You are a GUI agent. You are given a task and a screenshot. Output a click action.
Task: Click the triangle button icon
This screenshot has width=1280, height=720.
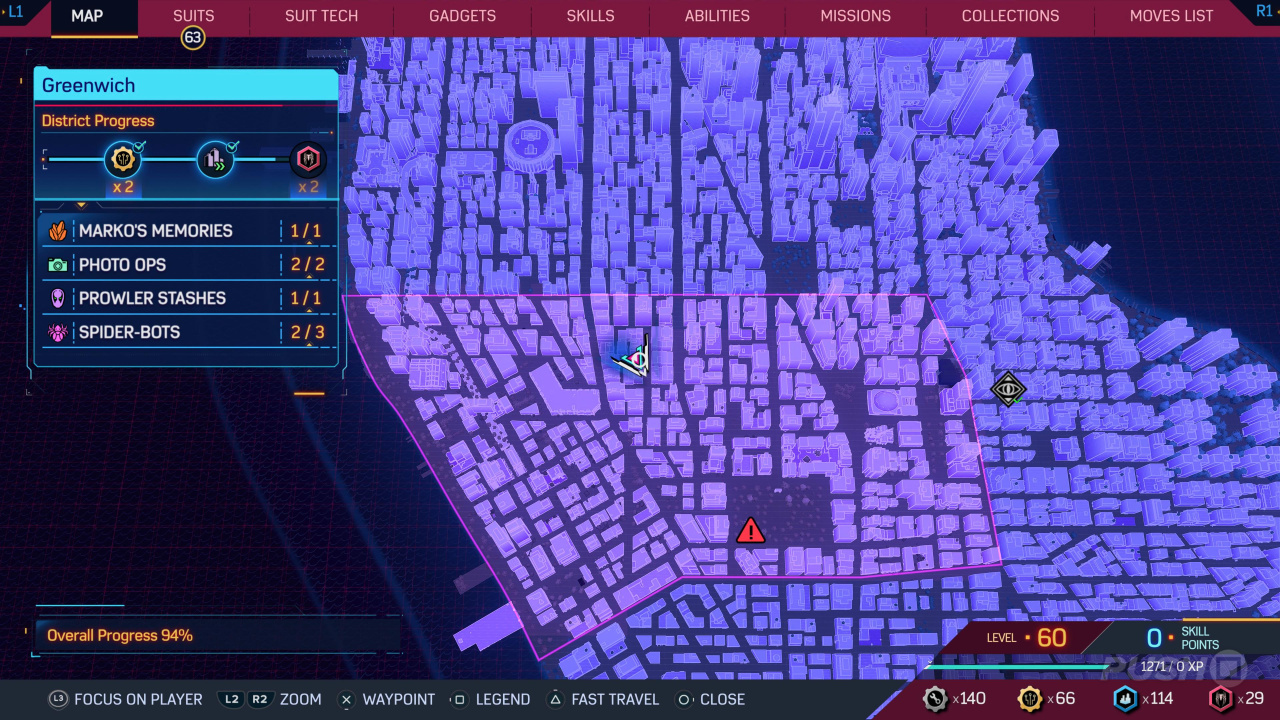pos(554,700)
